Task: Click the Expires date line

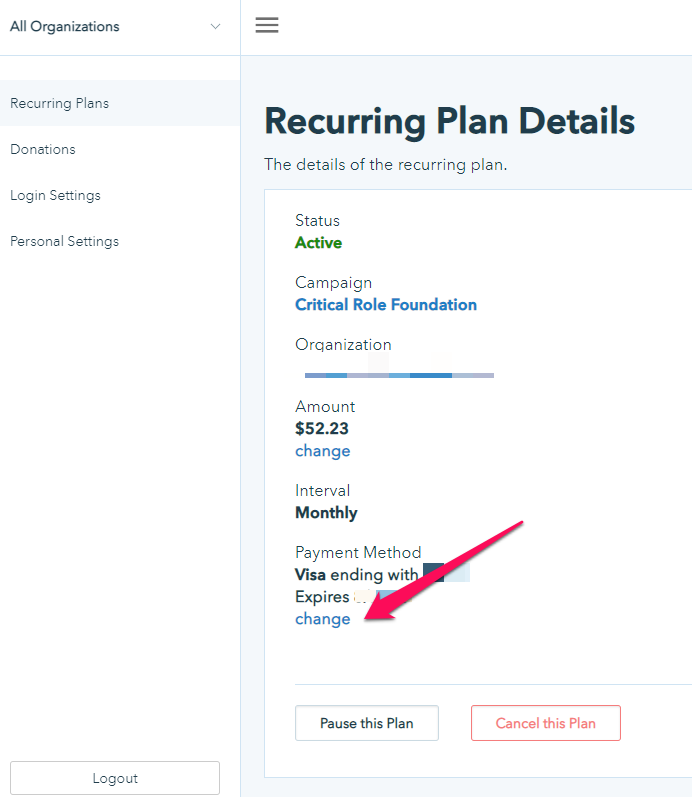Action: (351, 597)
